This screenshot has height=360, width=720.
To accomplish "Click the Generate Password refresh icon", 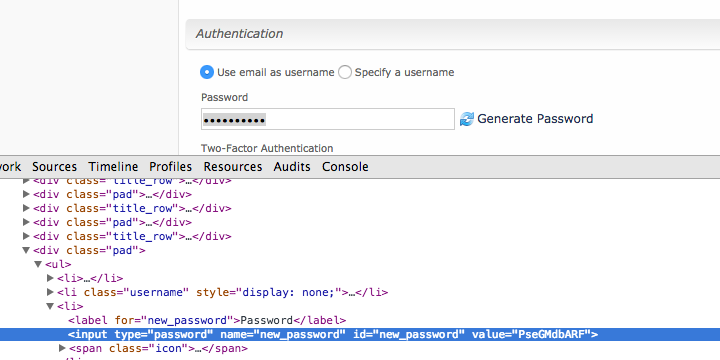I will click(467, 119).
